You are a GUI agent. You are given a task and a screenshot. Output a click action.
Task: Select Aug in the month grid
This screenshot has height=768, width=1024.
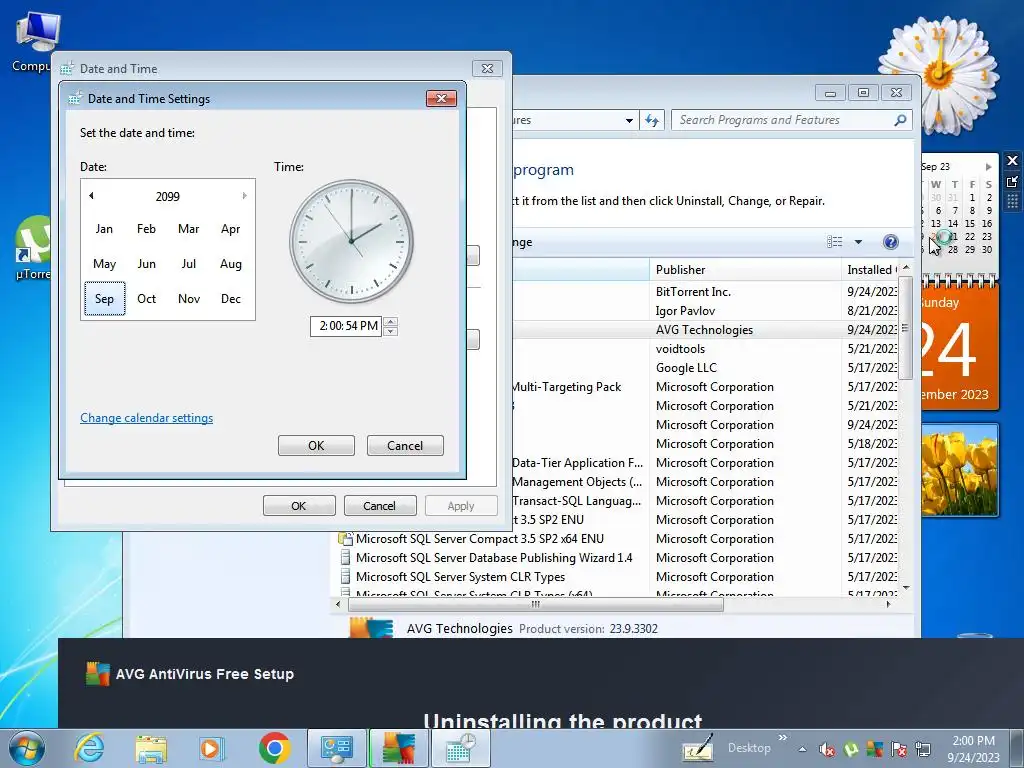pyautogui.click(x=231, y=264)
